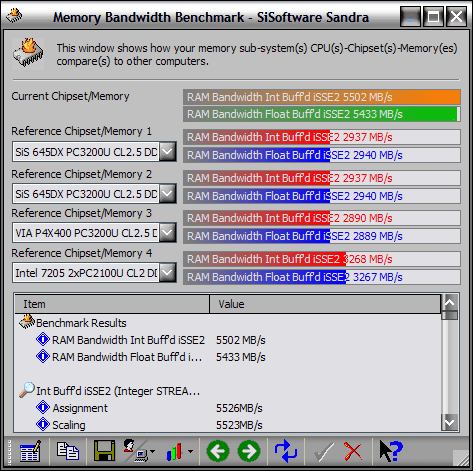The image size is (473, 471).
Task: Open the bar chart icon dropdown arrow
Action: (190, 452)
